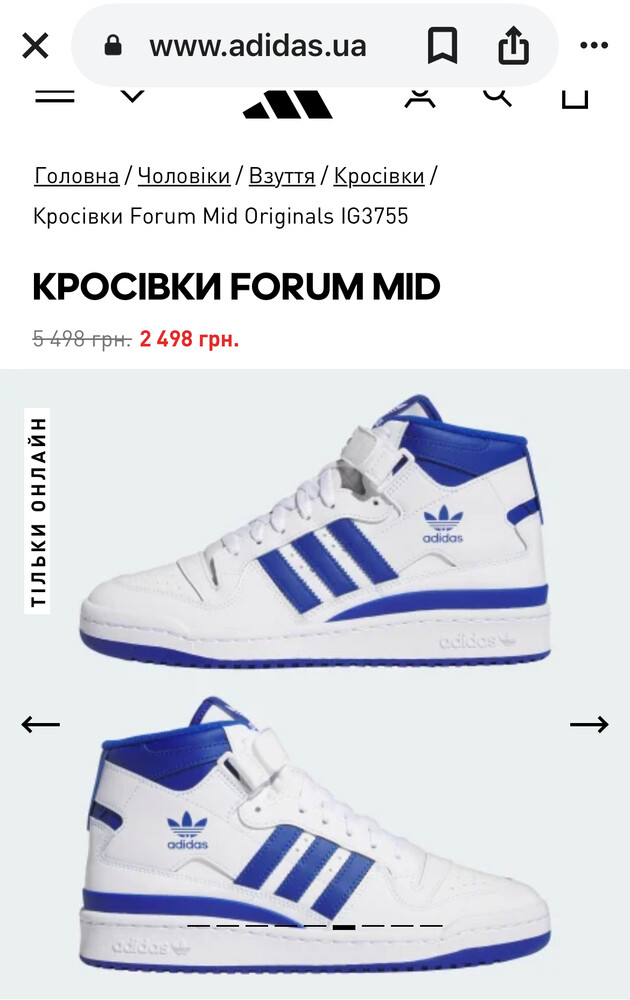Show the previous product image with left arrow
The width and height of the screenshot is (630, 1000).
pyautogui.click(x=40, y=724)
